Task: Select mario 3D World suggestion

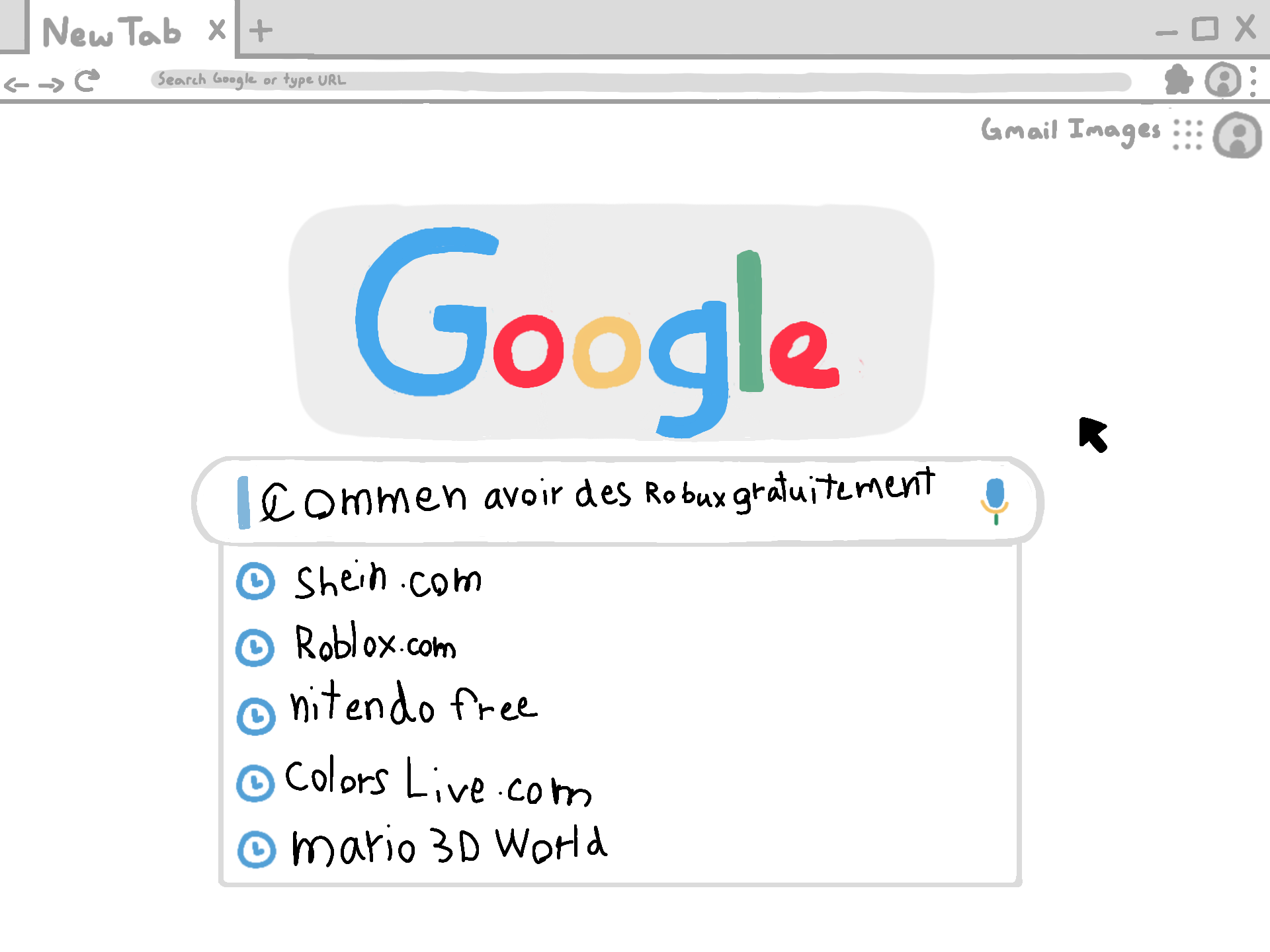Action: [619, 846]
